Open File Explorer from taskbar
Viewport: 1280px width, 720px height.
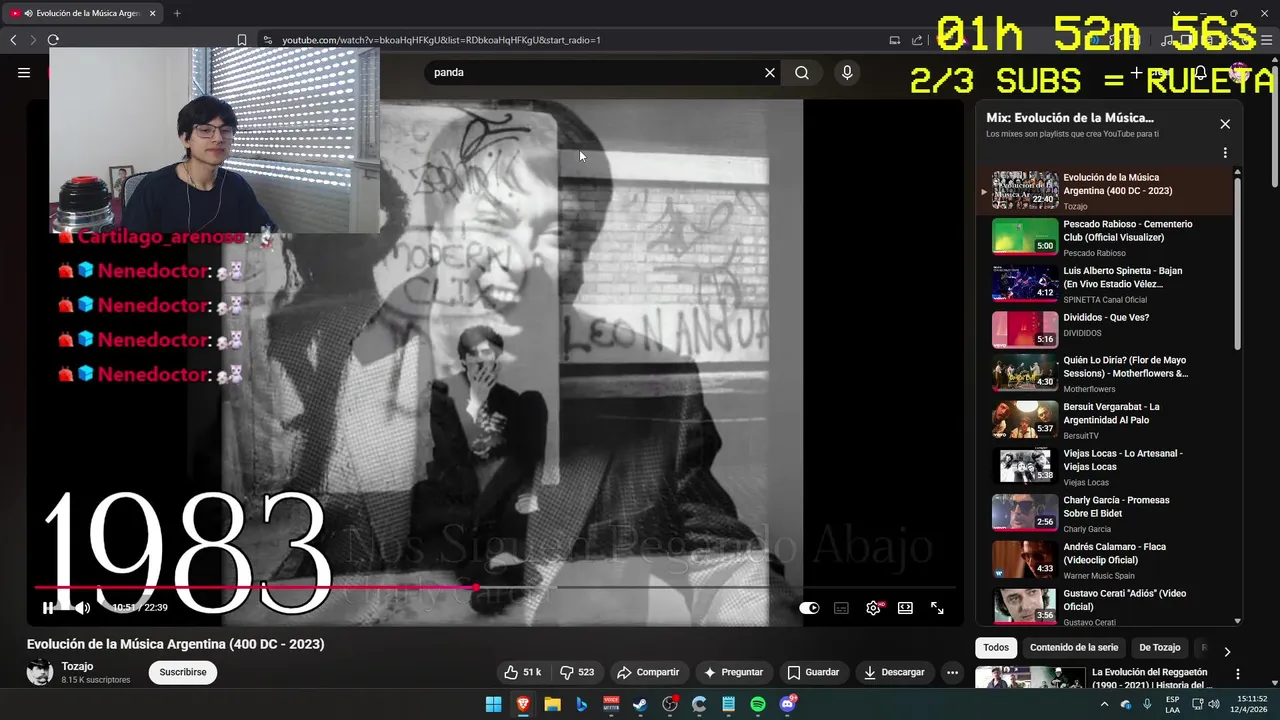point(552,705)
